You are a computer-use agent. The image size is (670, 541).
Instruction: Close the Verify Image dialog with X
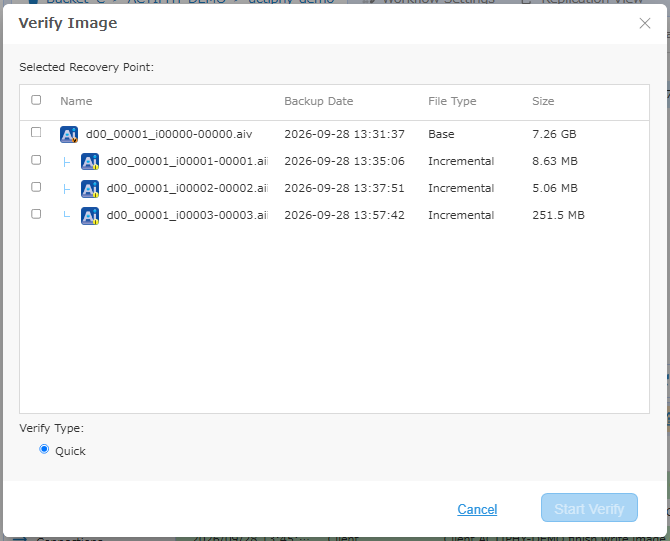pos(645,23)
